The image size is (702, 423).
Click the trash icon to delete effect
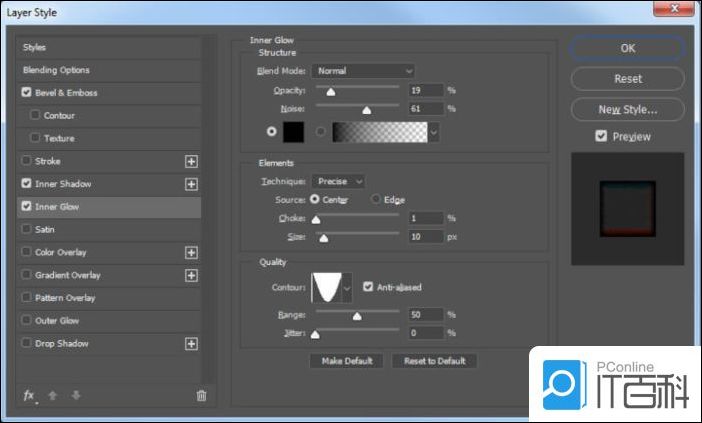(x=201, y=395)
